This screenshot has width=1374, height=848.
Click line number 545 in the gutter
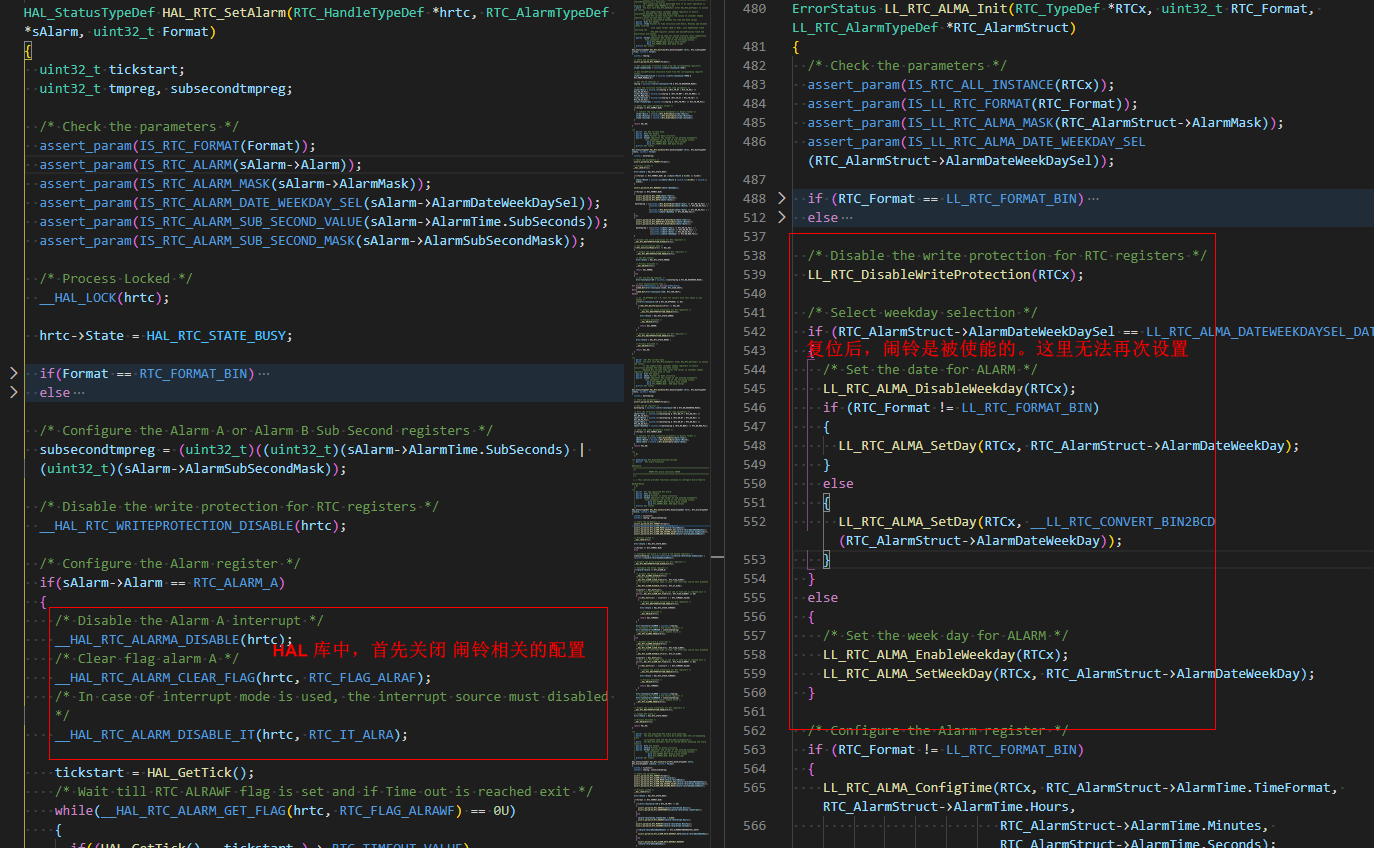tap(754, 389)
